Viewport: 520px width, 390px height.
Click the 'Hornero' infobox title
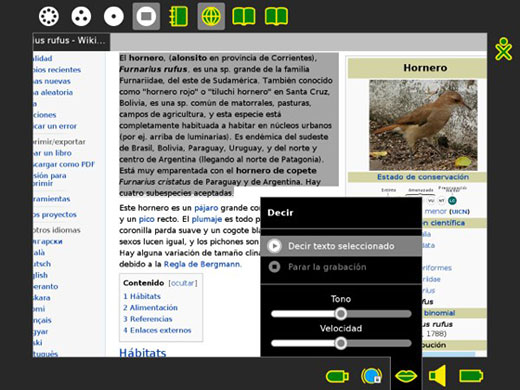[425, 68]
